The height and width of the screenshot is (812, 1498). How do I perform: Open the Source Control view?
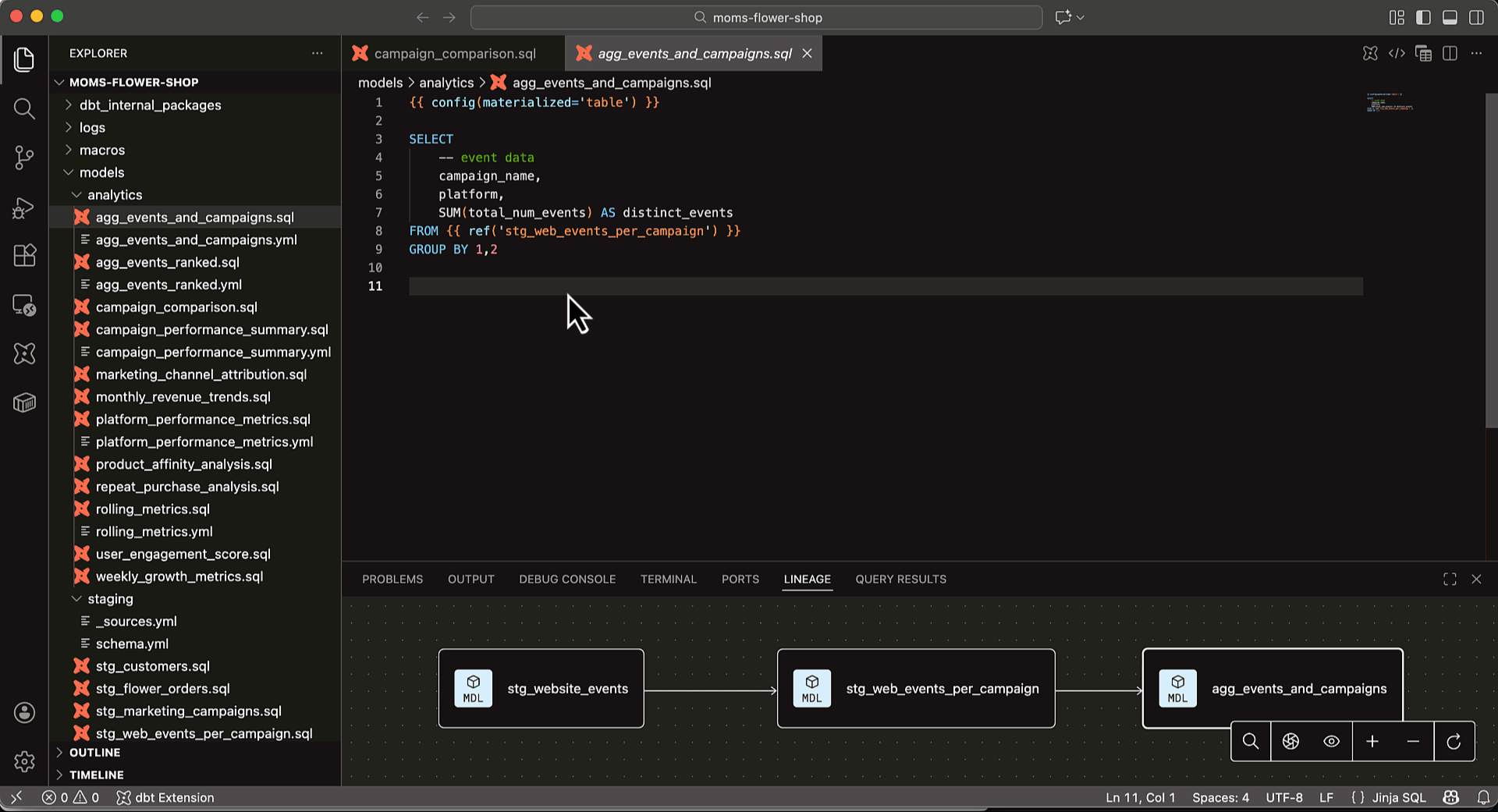tap(24, 158)
